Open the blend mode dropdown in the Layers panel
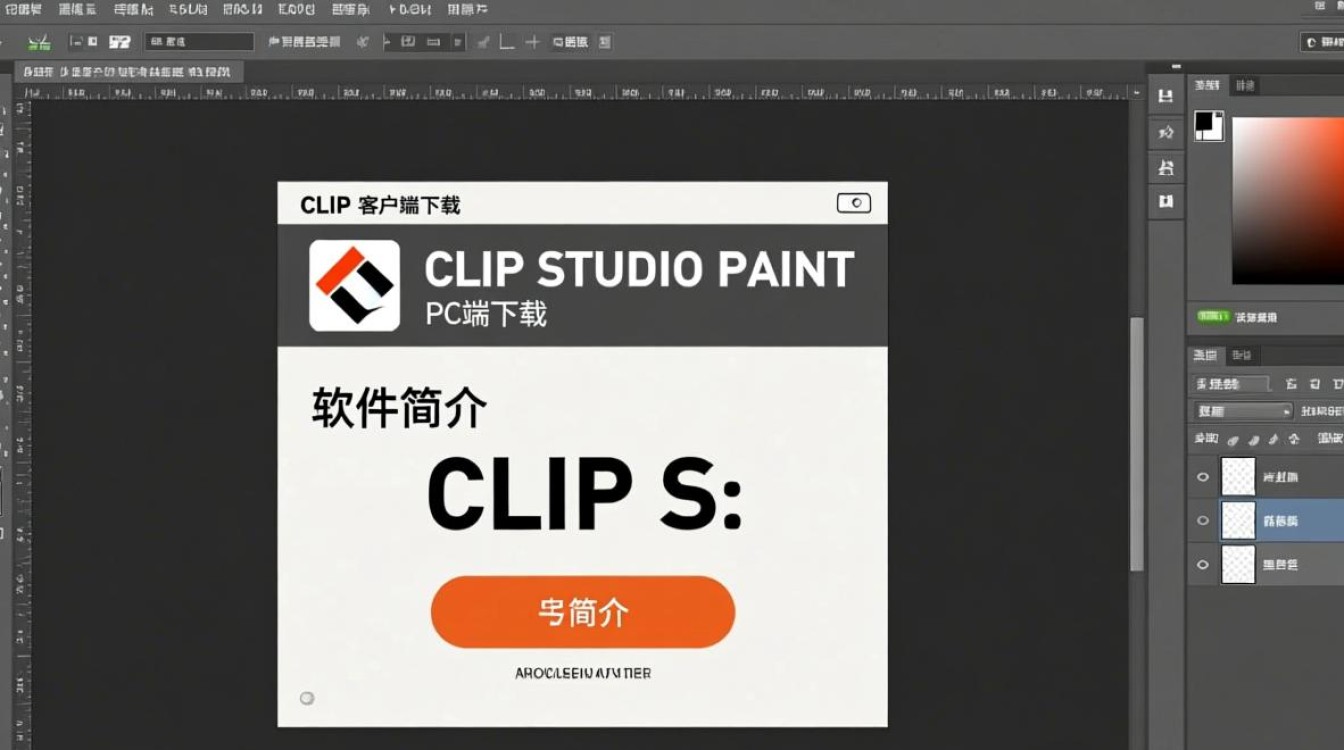The width and height of the screenshot is (1344, 750). pos(1240,410)
